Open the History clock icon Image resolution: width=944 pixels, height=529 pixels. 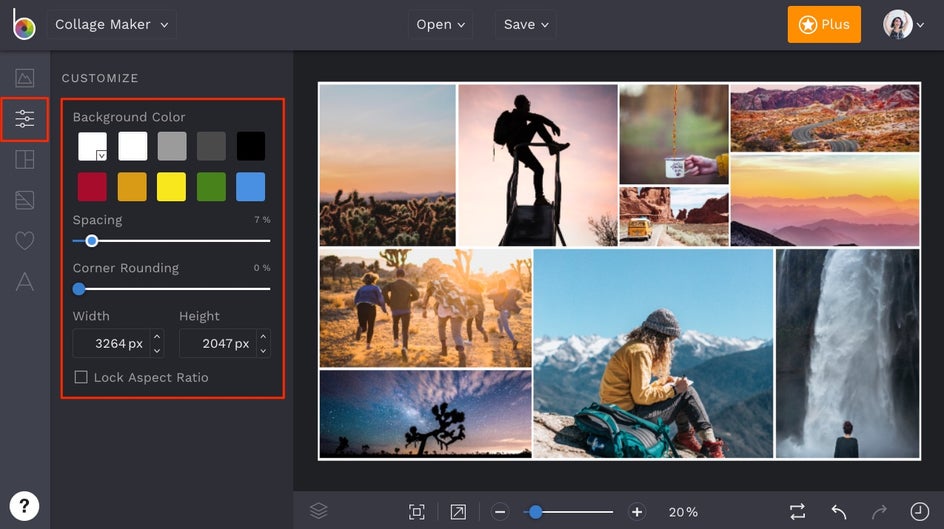919,511
